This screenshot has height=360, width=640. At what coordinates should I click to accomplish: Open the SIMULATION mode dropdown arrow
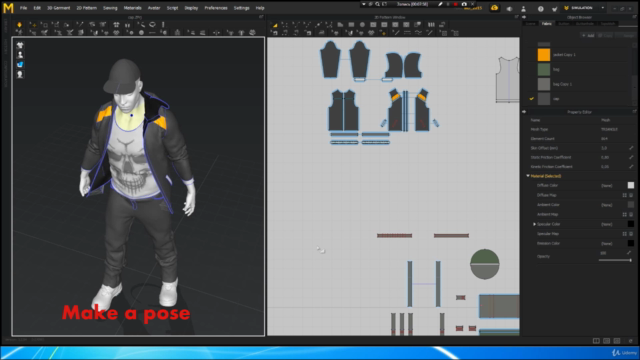click(602, 8)
